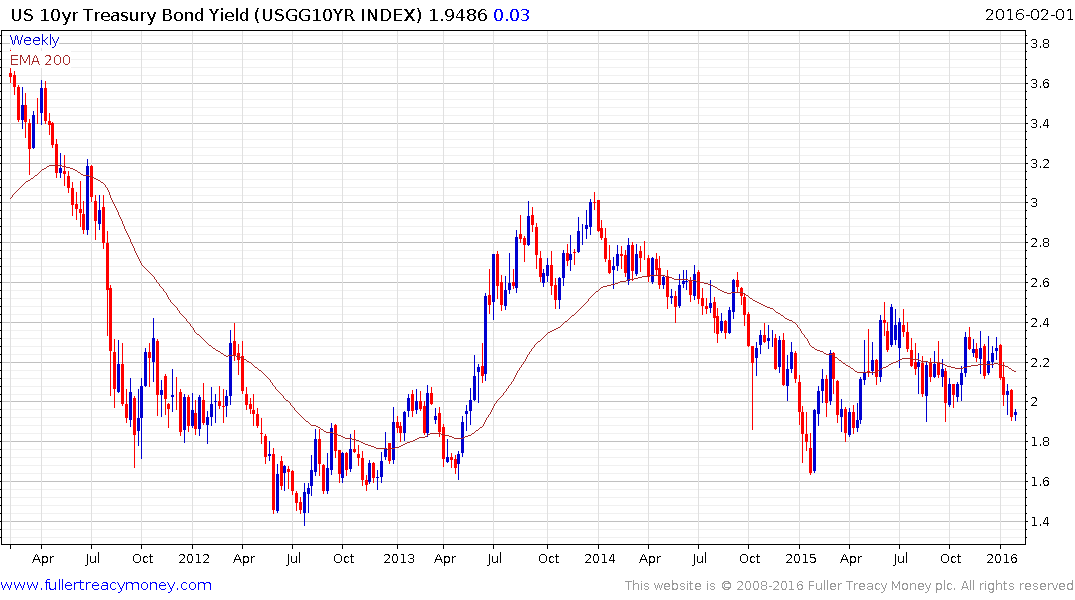The width and height of the screenshot is (1075, 600).
Task: Click the '2015' x-axis label
Action: (x=801, y=558)
